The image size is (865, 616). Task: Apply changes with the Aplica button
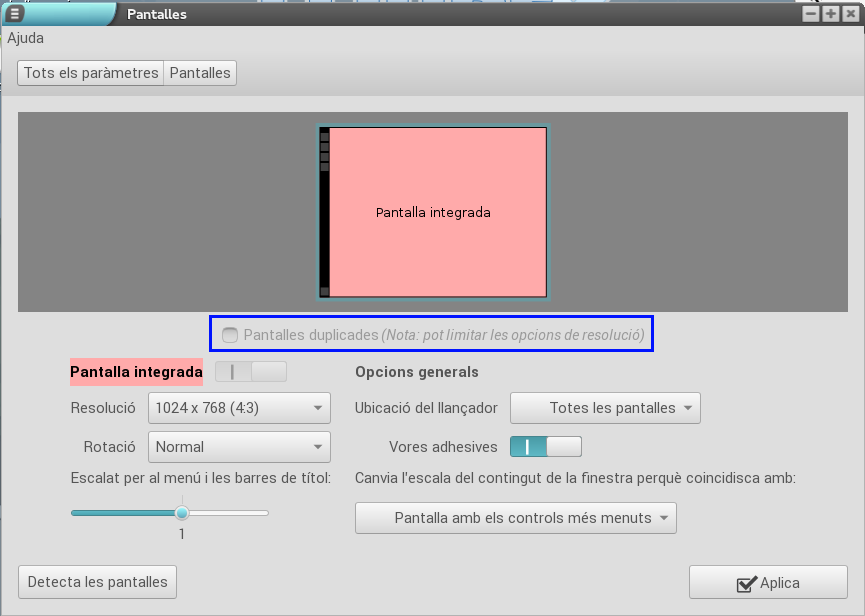[768, 583]
